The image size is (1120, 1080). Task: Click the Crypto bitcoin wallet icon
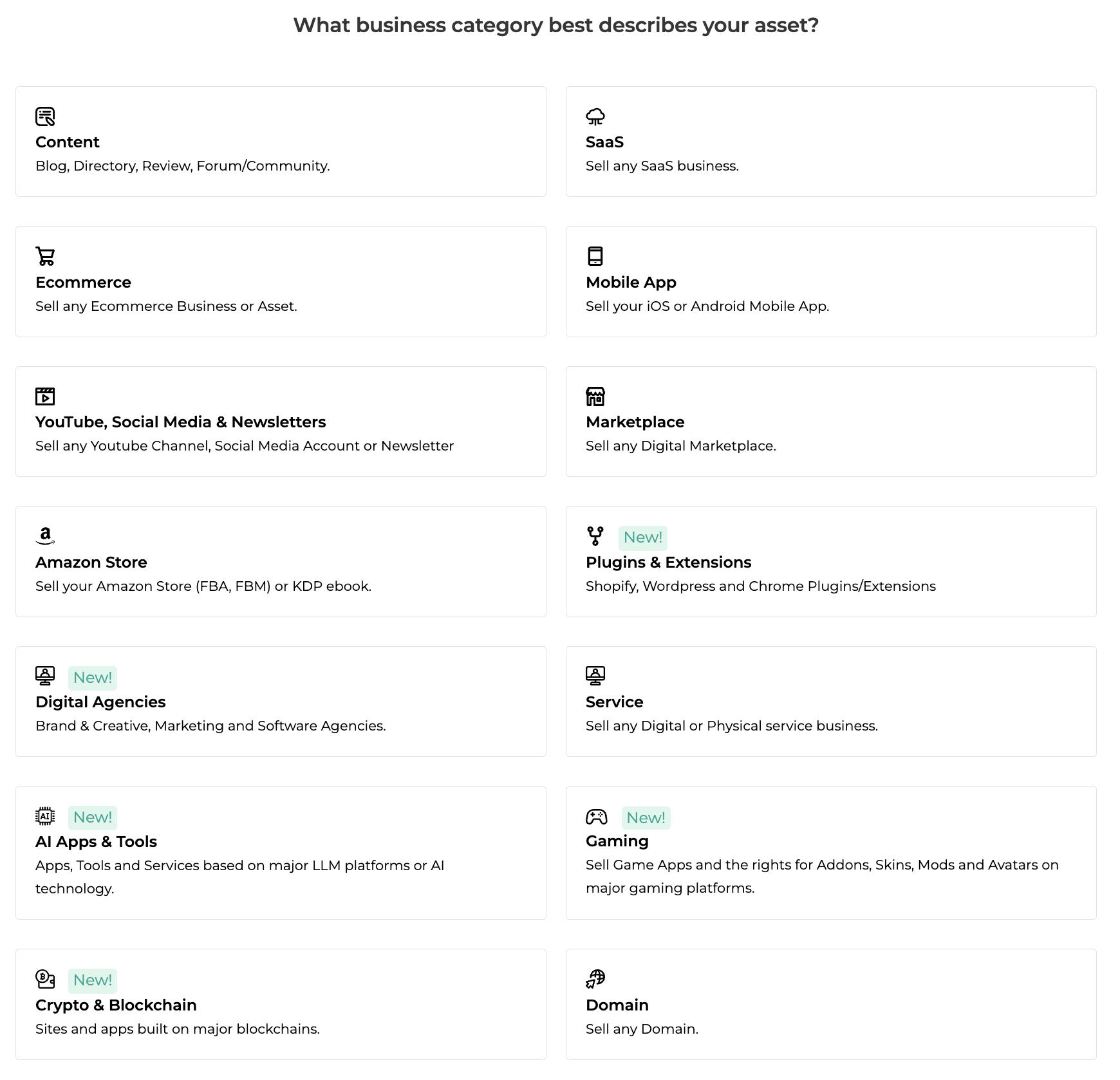[45, 979]
